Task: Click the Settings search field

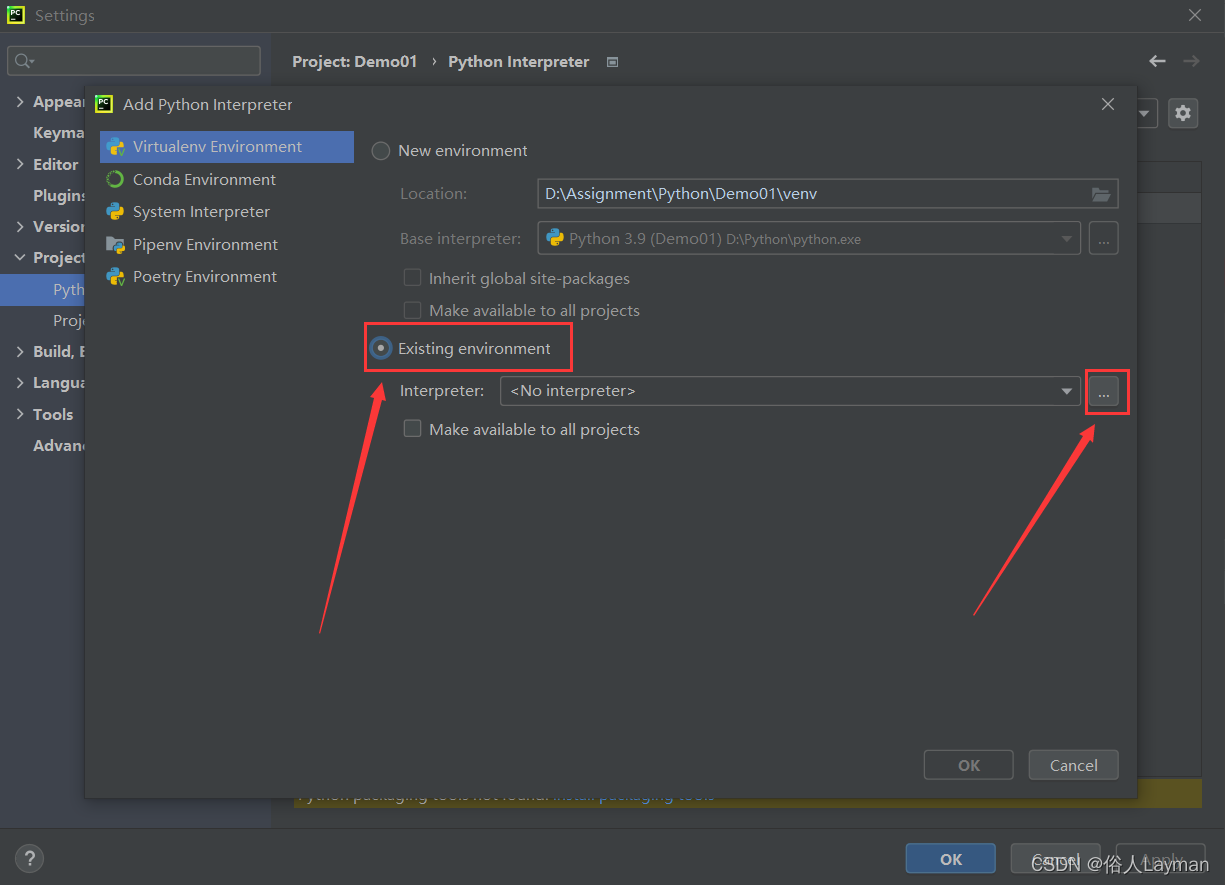Action: pyautogui.click(x=134, y=61)
